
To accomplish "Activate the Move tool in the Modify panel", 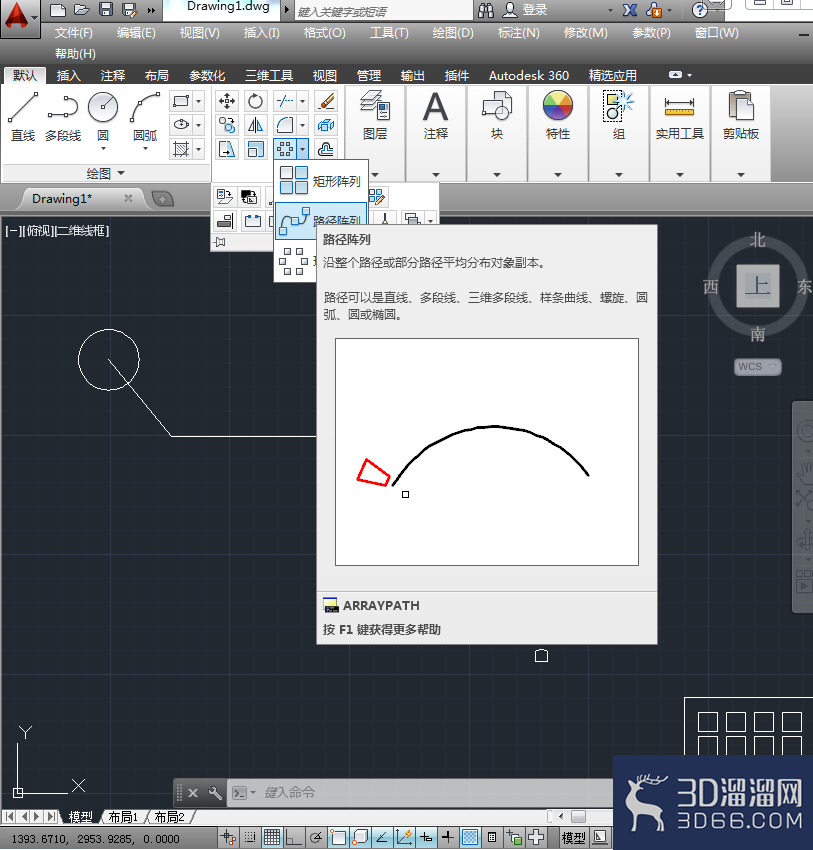I will click(227, 101).
